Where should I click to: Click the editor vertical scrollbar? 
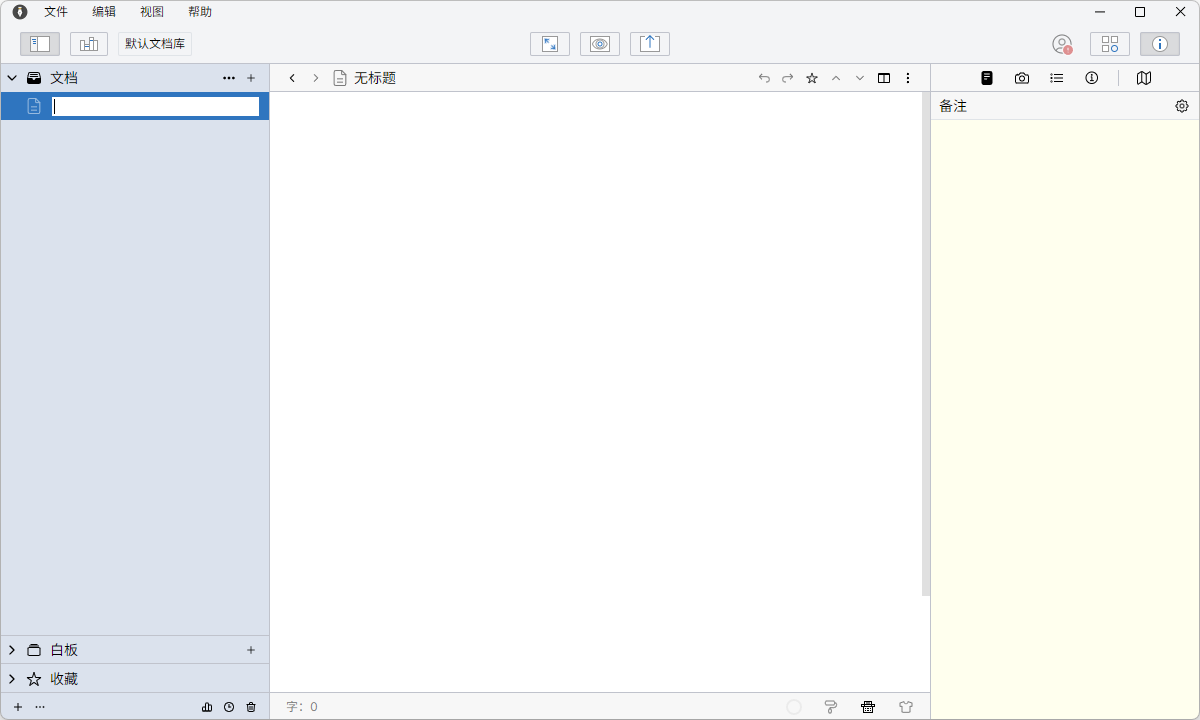tap(926, 344)
